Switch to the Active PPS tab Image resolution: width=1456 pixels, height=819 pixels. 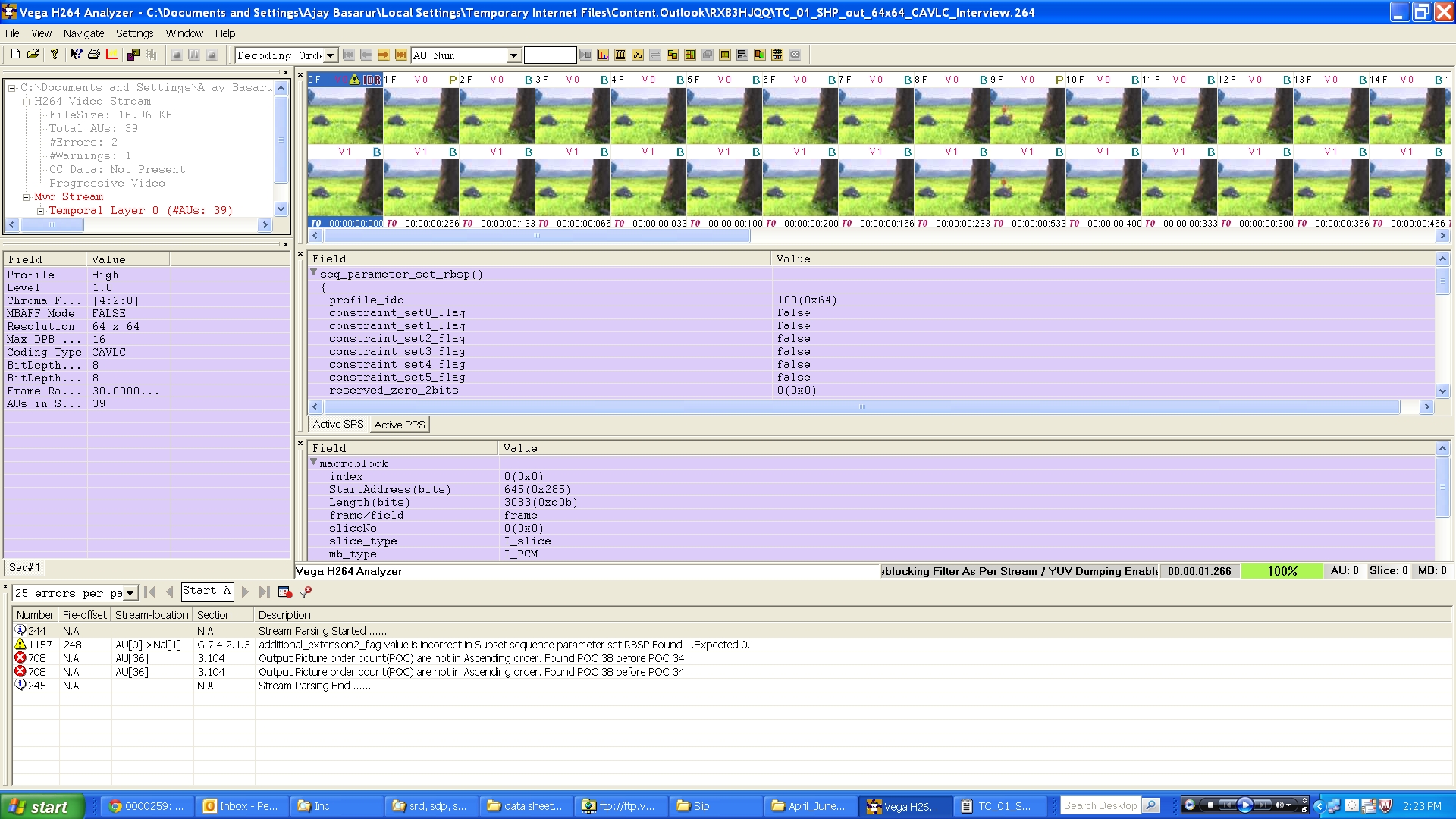point(399,425)
